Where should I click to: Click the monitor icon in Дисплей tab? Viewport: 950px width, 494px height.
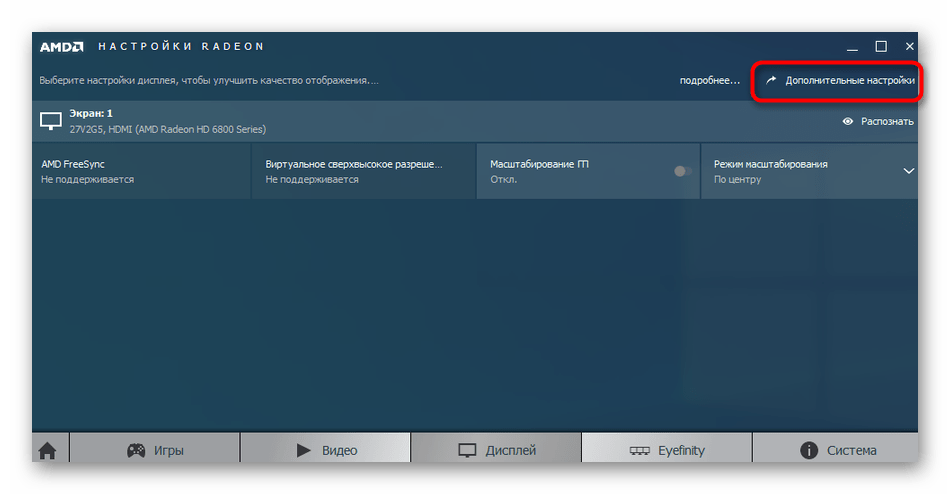466,450
